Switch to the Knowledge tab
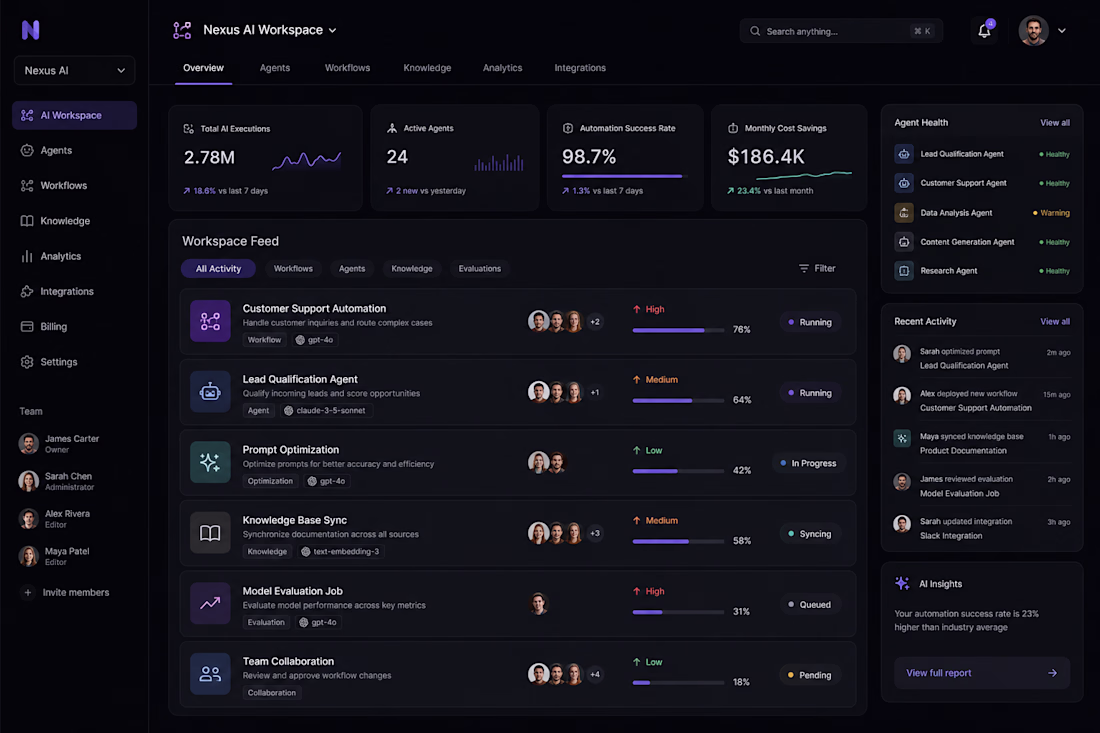The width and height of the screenshot is (1100, 733). 427,68
